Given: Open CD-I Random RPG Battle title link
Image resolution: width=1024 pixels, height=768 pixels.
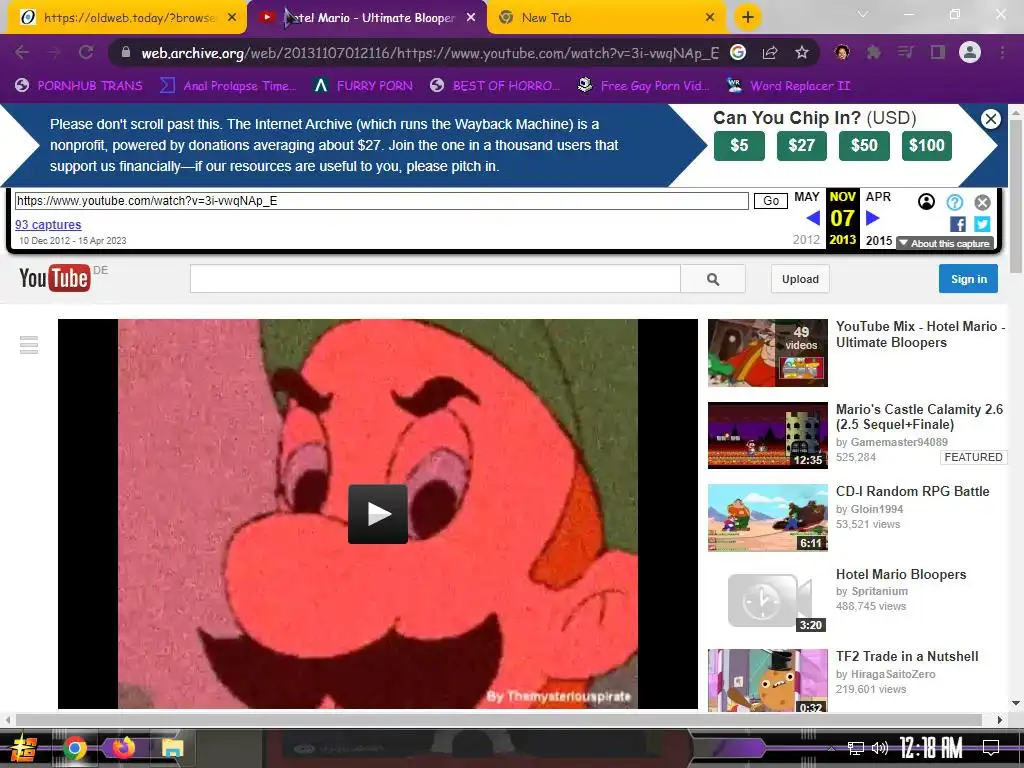Looking at the screenshot, I should (x=912, y=491).
